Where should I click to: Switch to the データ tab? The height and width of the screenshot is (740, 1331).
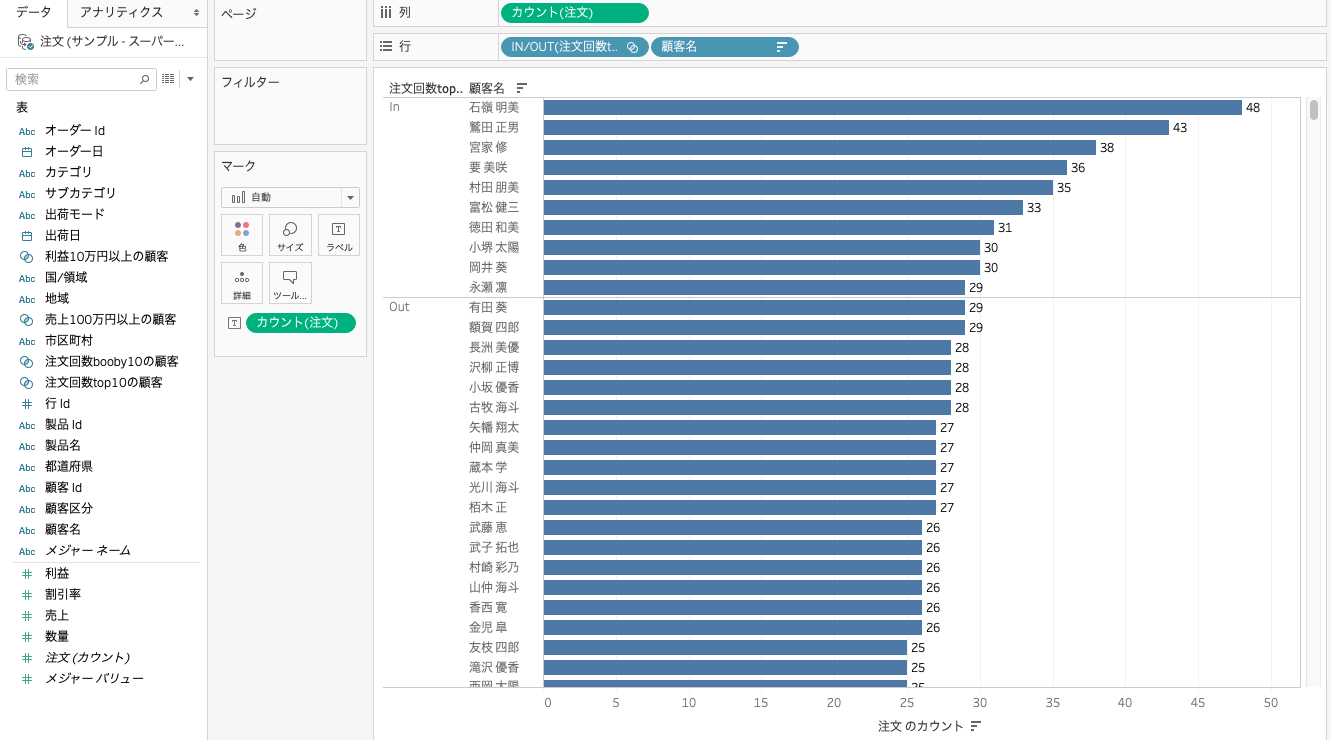point(34,12)
